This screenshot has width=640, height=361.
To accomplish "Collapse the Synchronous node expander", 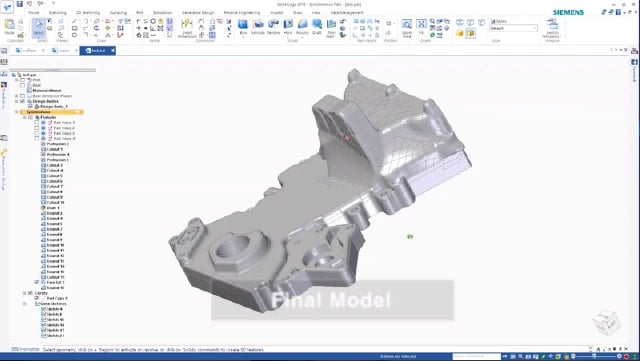I will click(17, 112).
